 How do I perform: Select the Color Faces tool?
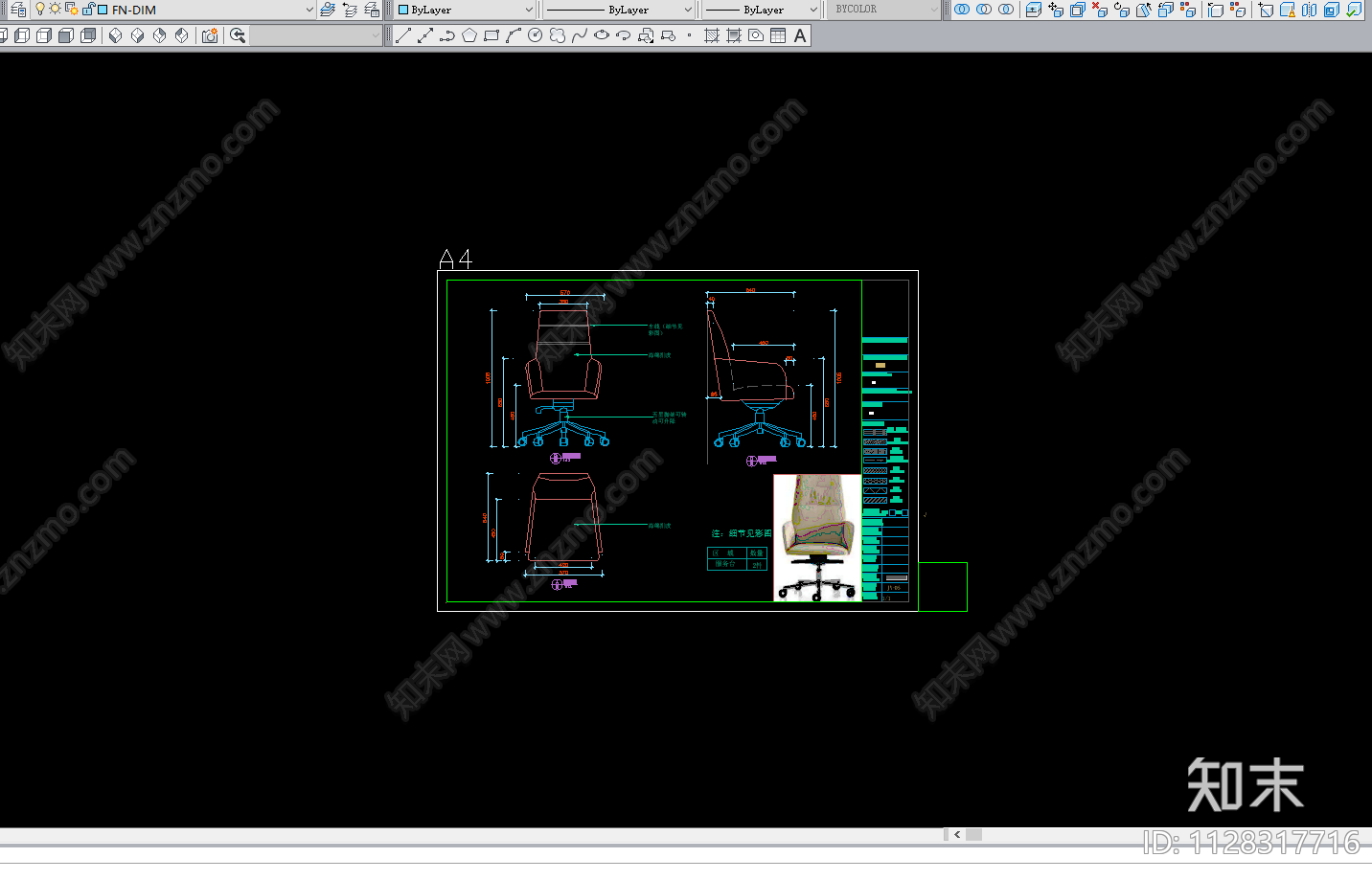pos(1188,10)
